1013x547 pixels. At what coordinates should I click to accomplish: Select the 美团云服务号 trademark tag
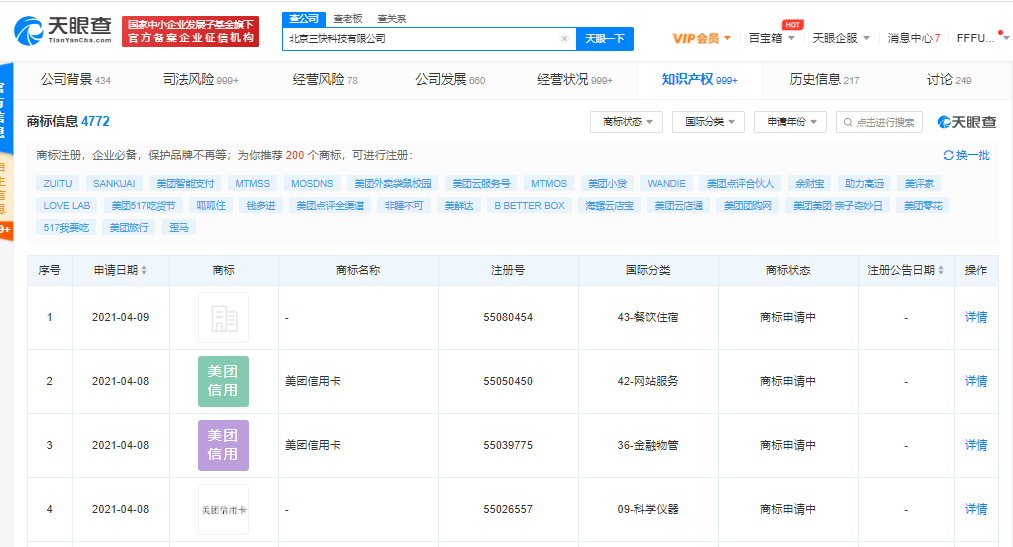coord(481,183)
